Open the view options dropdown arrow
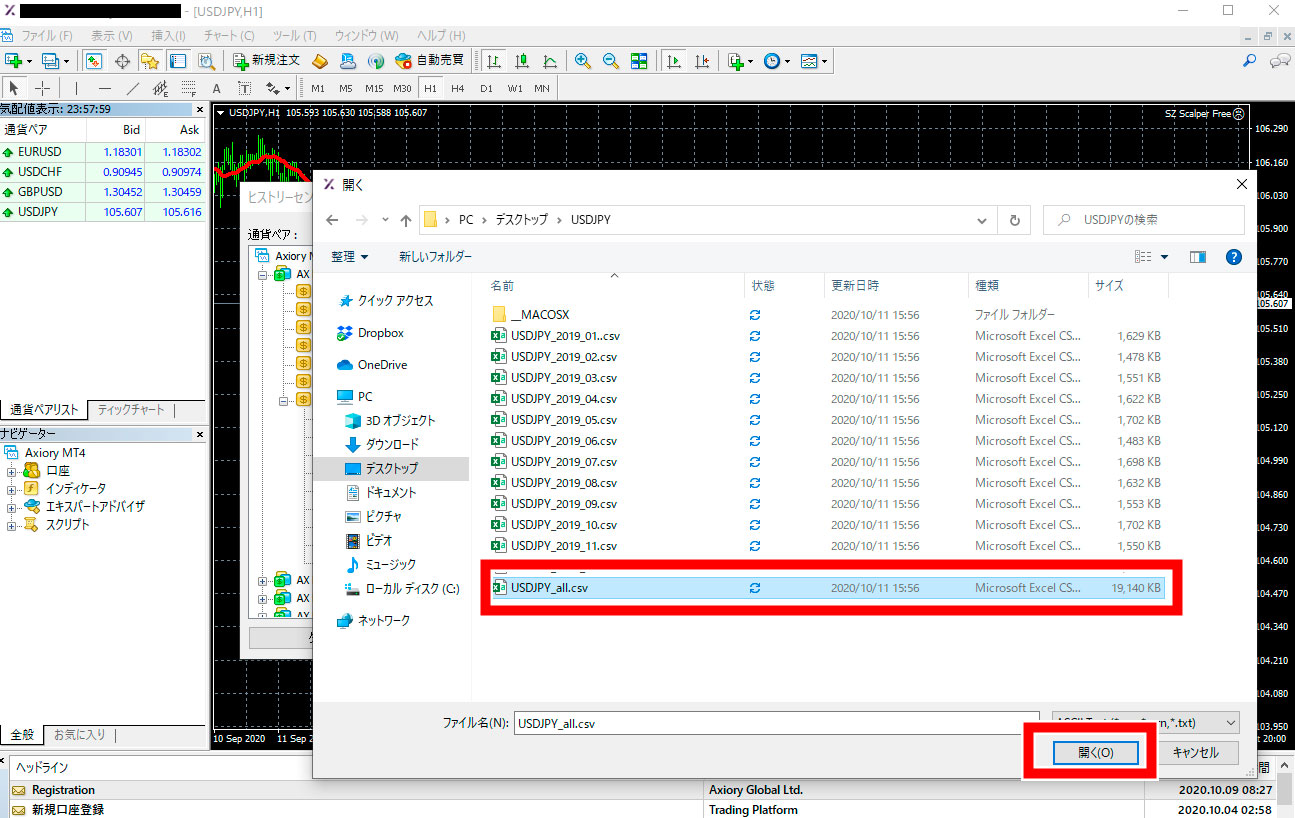 tap(1164, 257)
